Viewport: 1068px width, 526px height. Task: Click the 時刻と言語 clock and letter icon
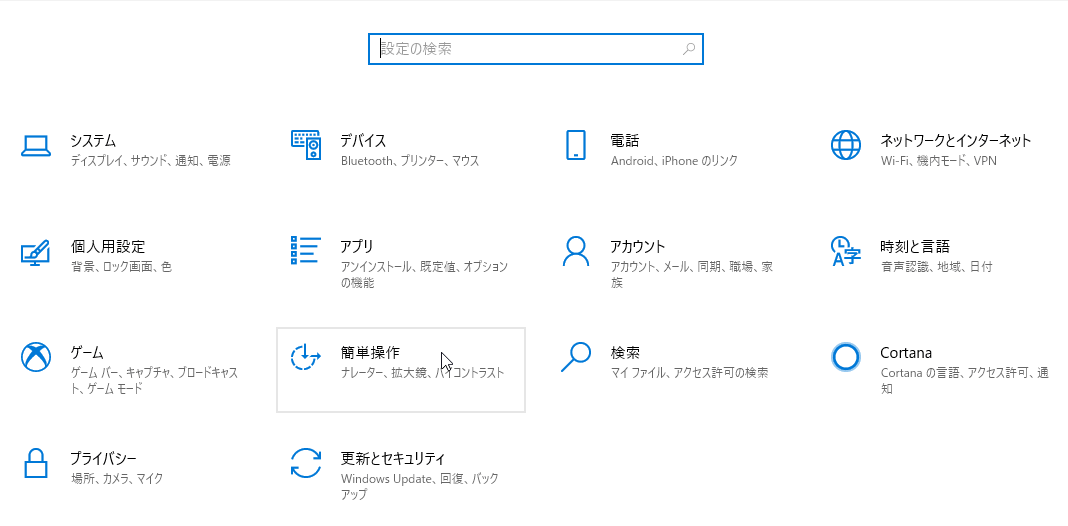[x=846, y=251]
